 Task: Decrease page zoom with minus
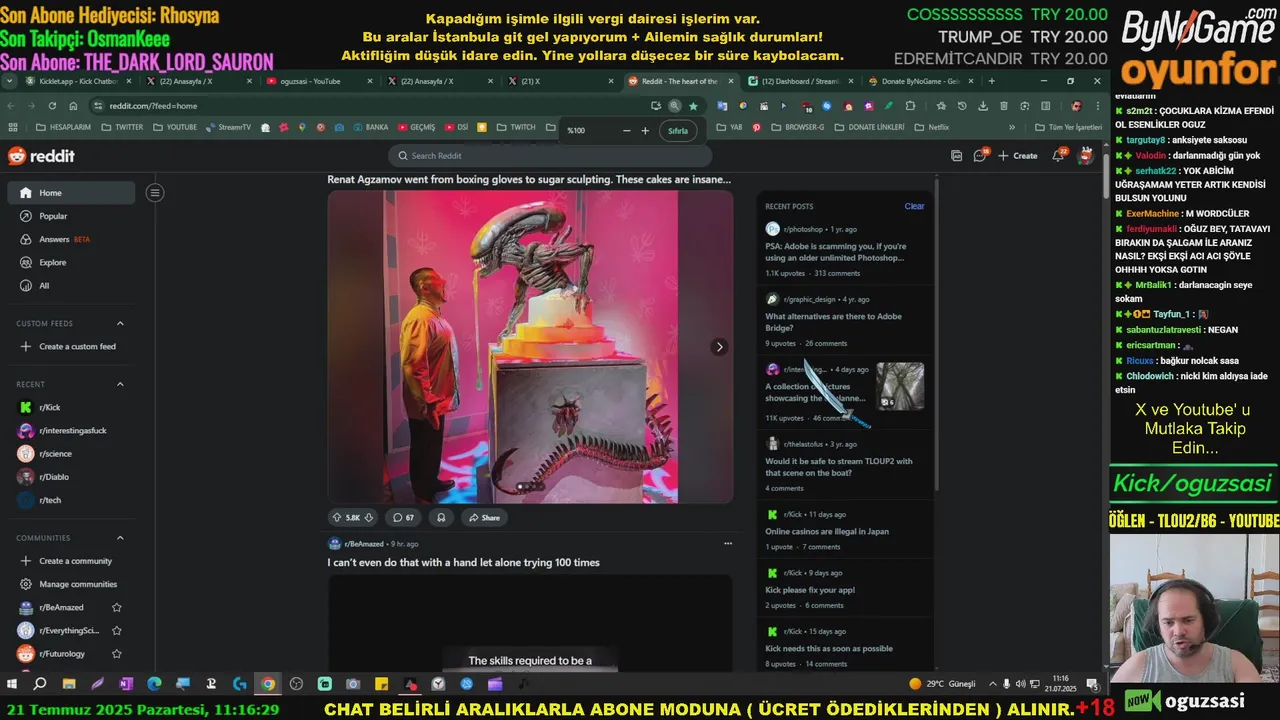tap(626, 131)
